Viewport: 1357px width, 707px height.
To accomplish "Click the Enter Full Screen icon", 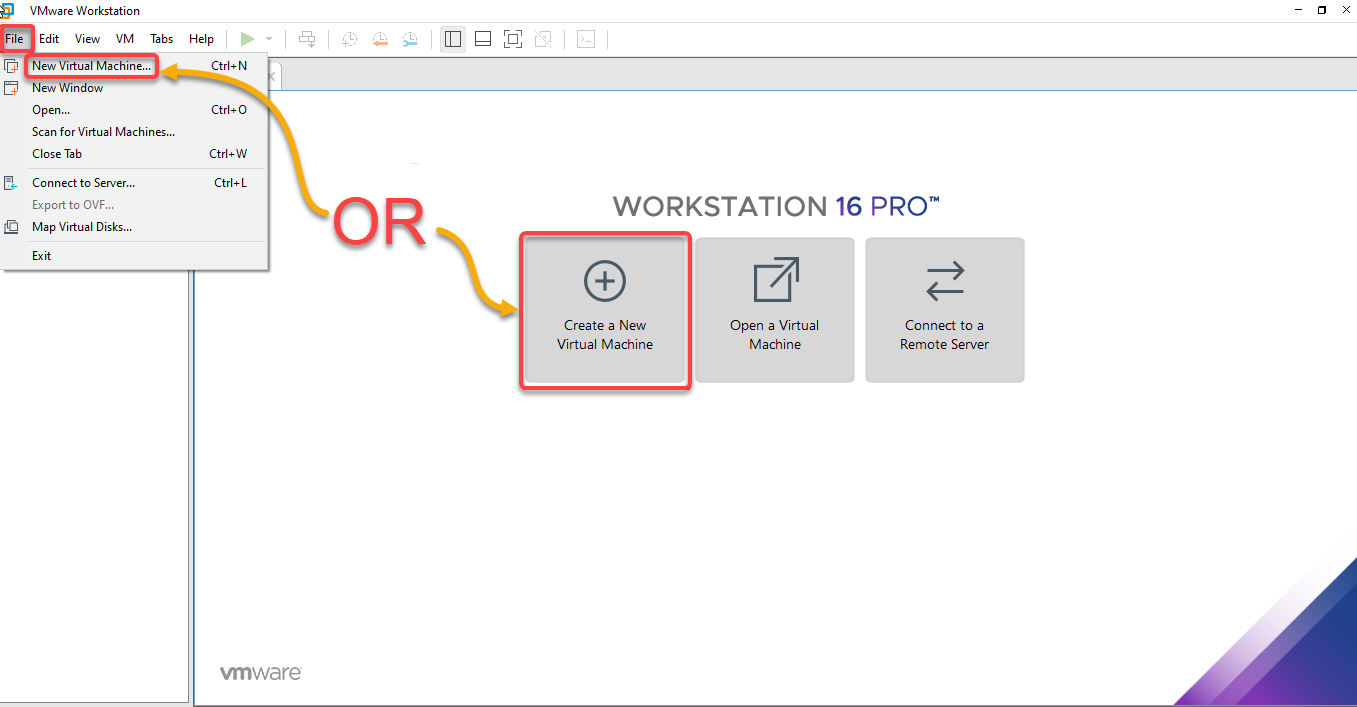I will pyautogui.click(x=513, y=39).
